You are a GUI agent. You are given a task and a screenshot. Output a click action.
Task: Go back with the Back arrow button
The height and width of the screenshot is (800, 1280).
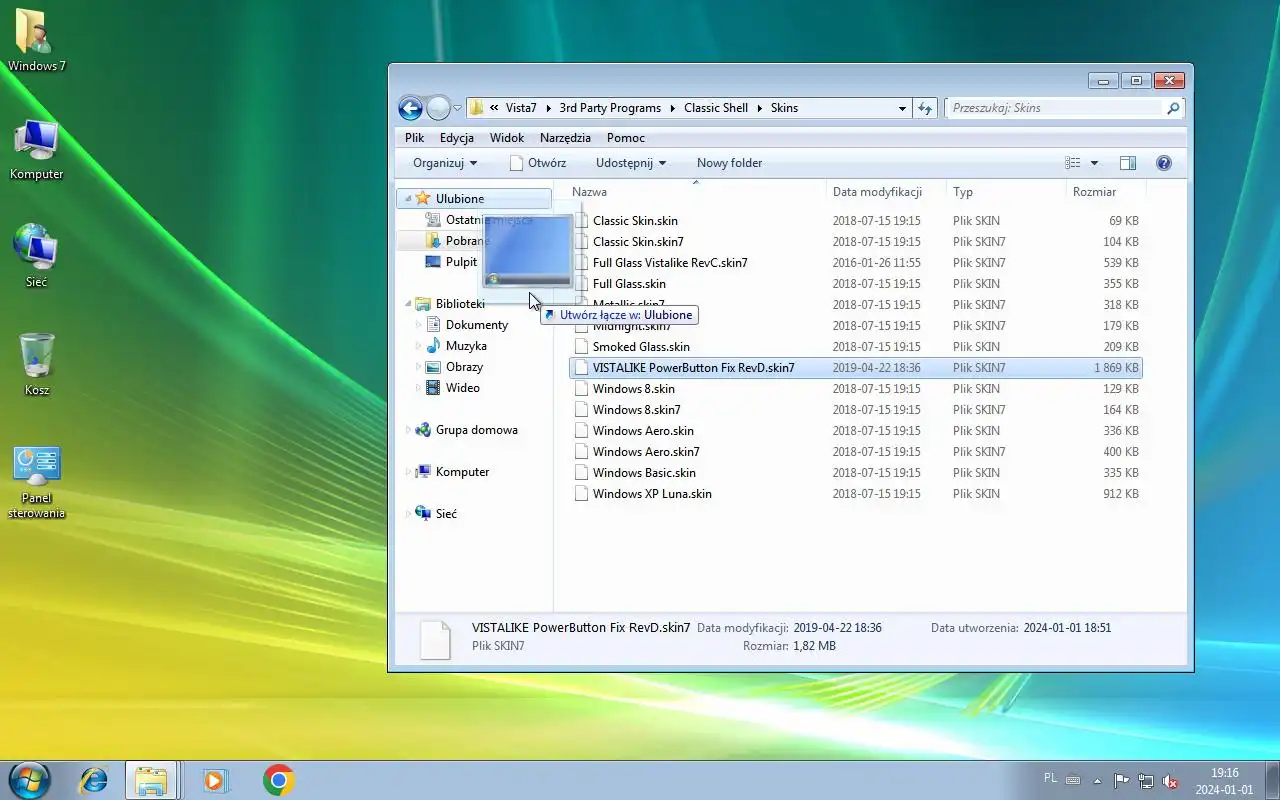[410, 108]
